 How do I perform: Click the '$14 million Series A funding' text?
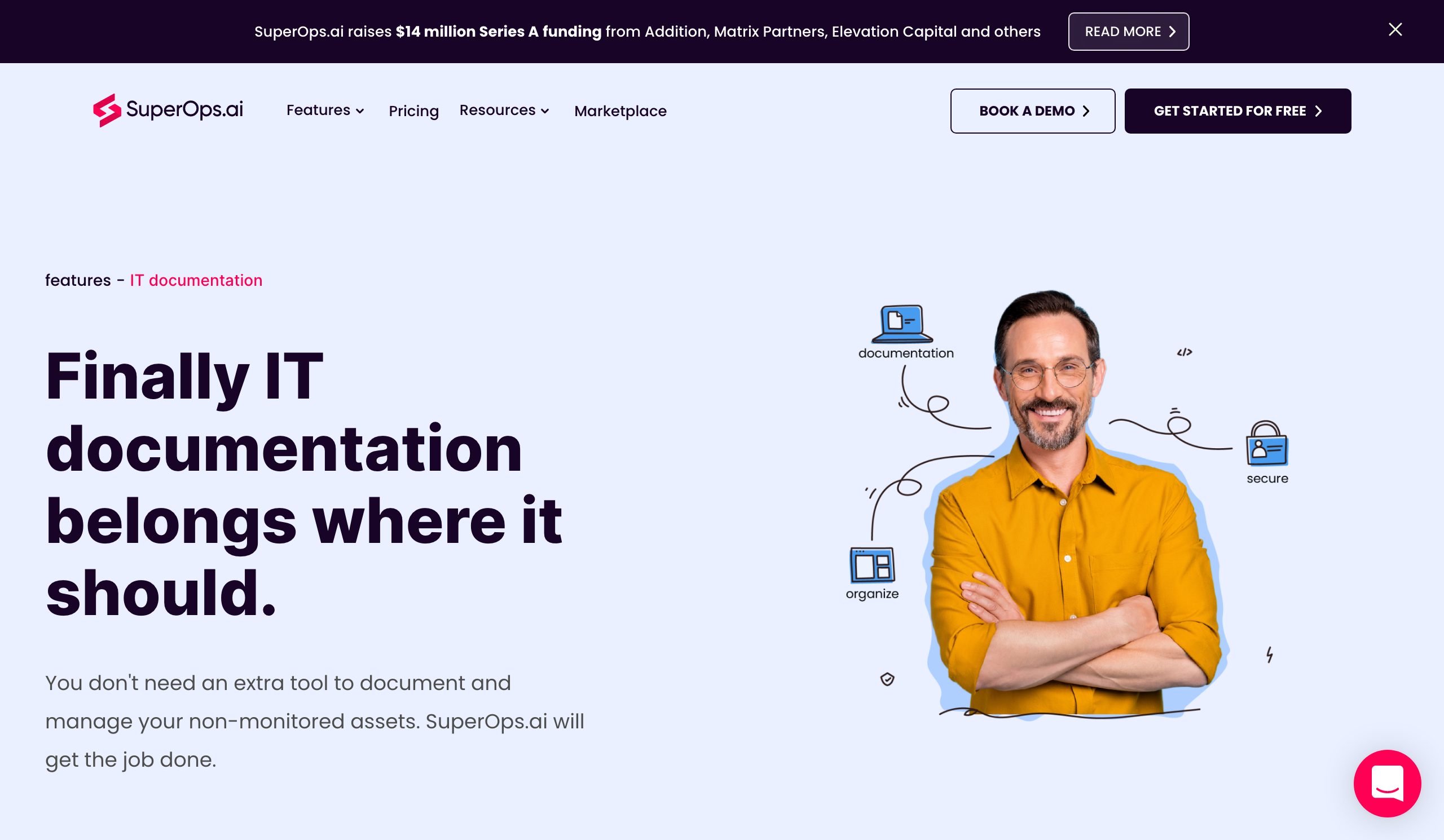point(499,32)
